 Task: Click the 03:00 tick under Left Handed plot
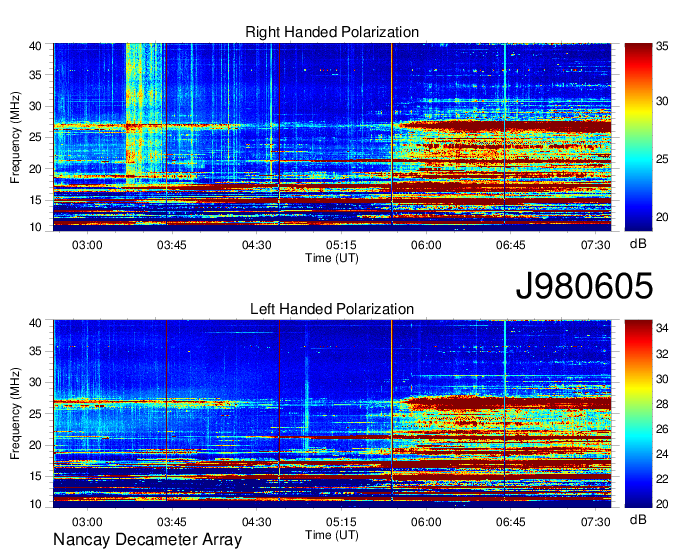tap(87, 522)
